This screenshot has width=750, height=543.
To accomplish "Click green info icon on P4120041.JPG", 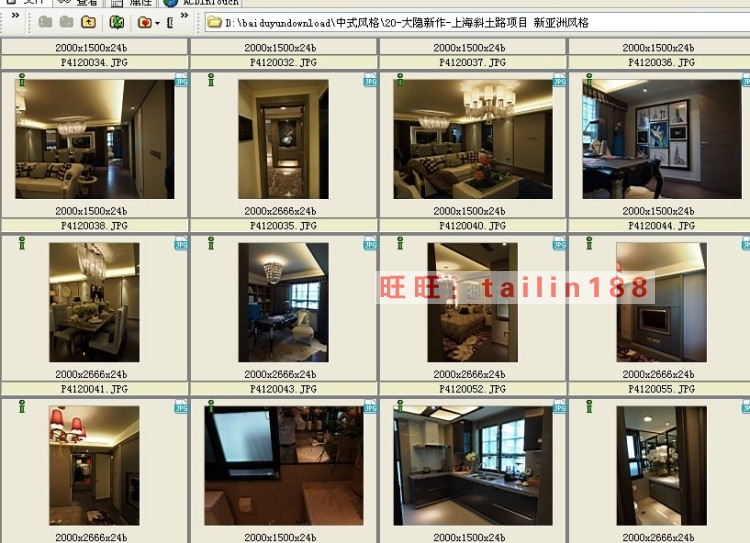I will point(22,243).
